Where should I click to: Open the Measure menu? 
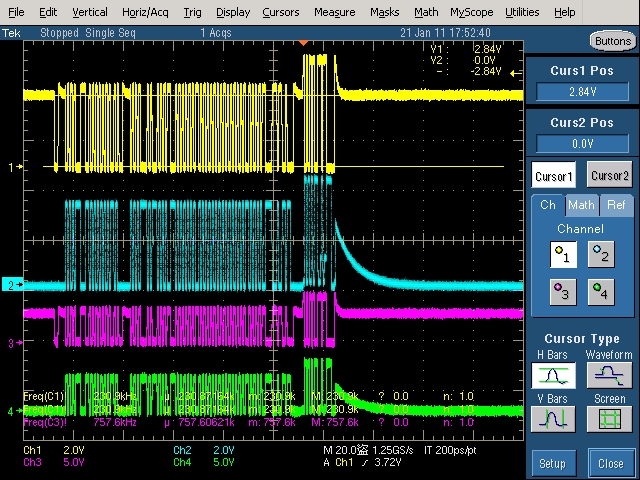pyautogui.click(x=335, y=12)
